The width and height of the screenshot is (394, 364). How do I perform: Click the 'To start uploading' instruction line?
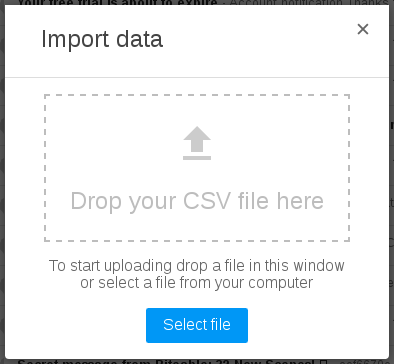tap(197, 266)
